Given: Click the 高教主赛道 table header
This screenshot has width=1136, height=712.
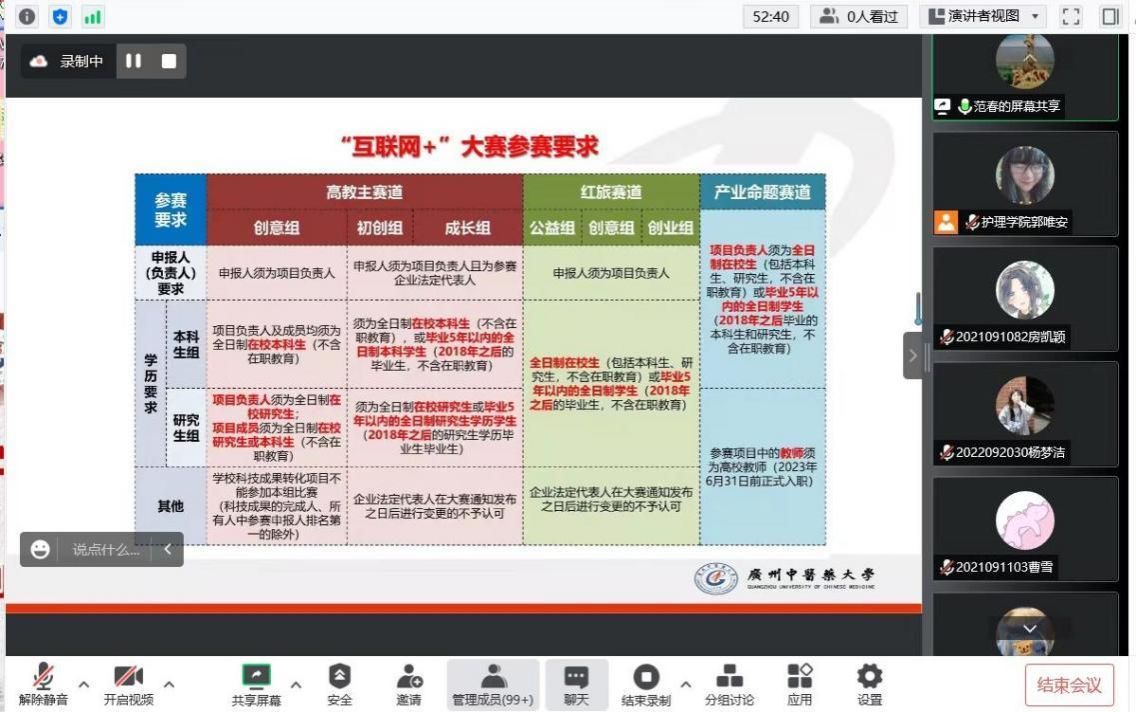Looking at the screenshot, I should (x=364, y=192).
